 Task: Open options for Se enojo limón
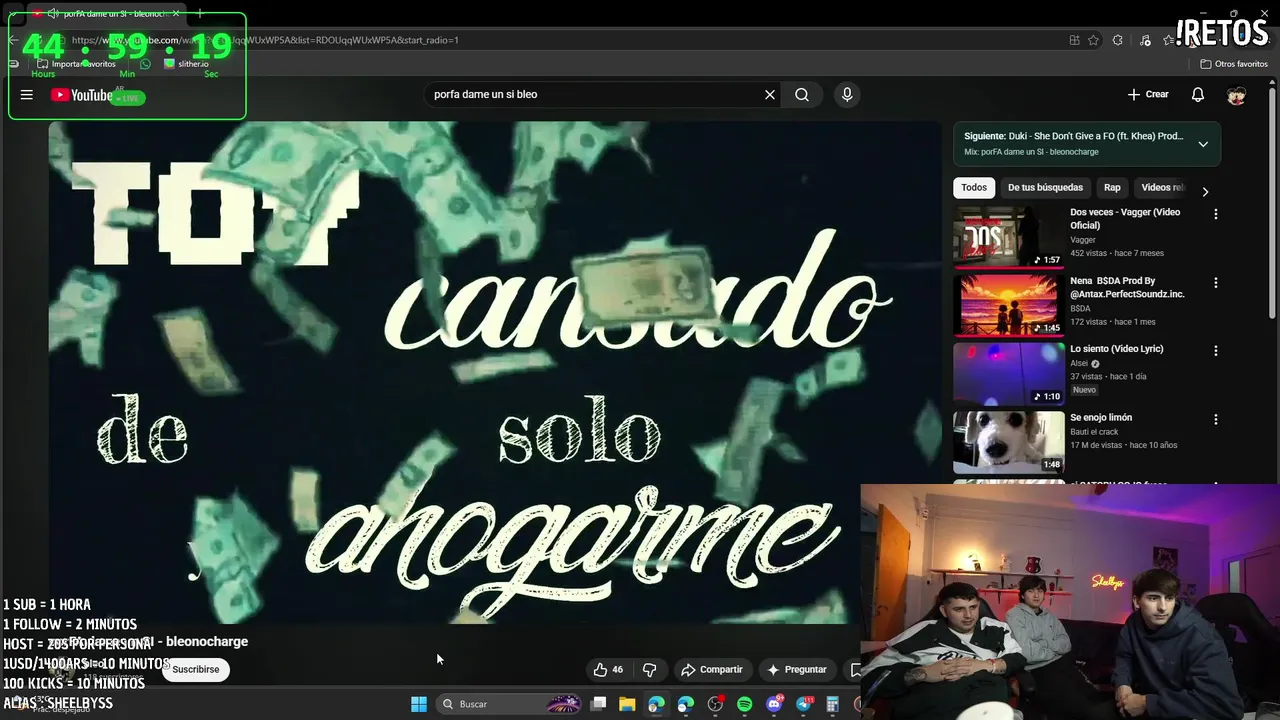tap(1216, 420)
